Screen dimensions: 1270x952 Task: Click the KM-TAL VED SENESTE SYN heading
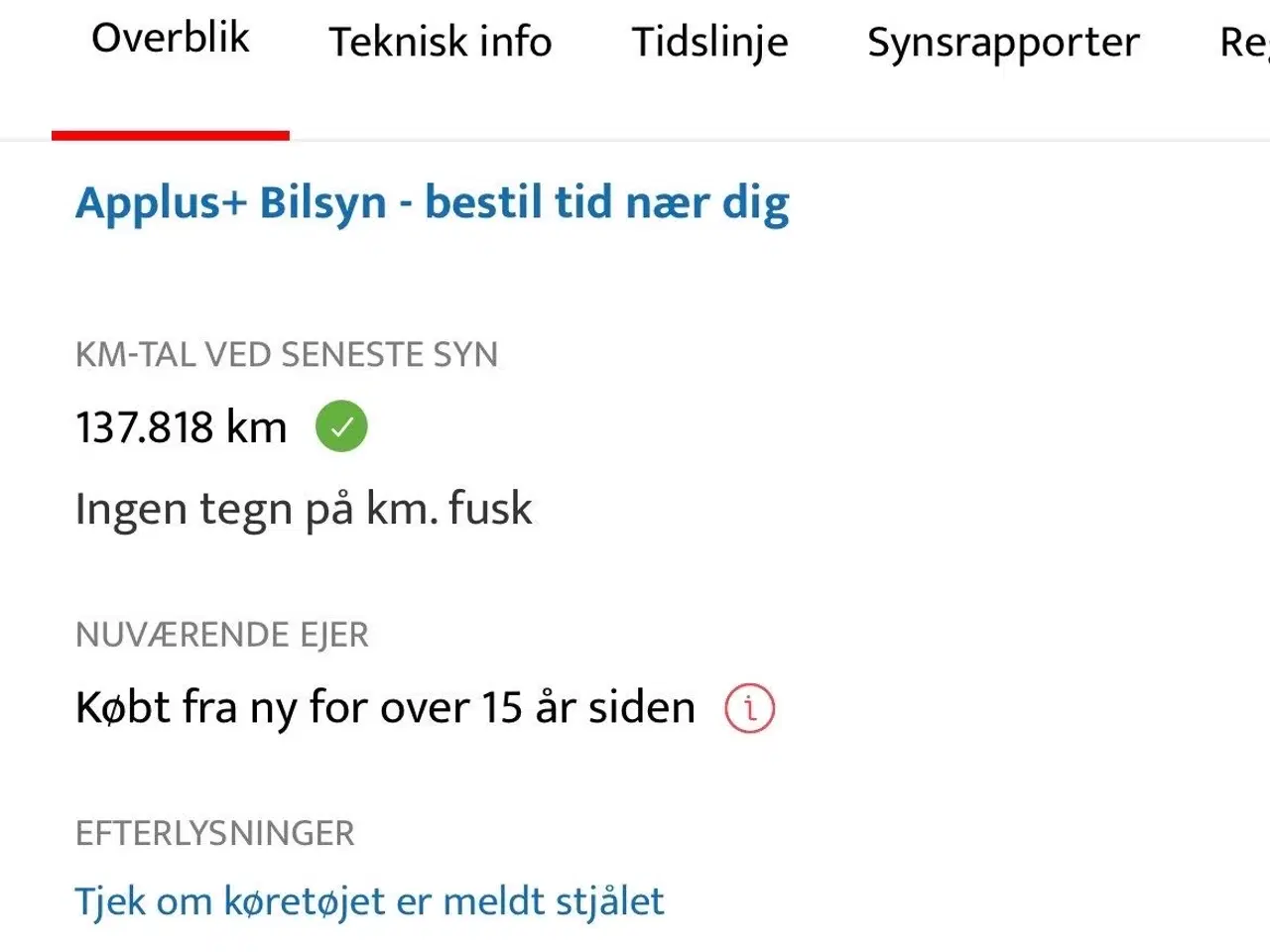(x=287, y=354)
